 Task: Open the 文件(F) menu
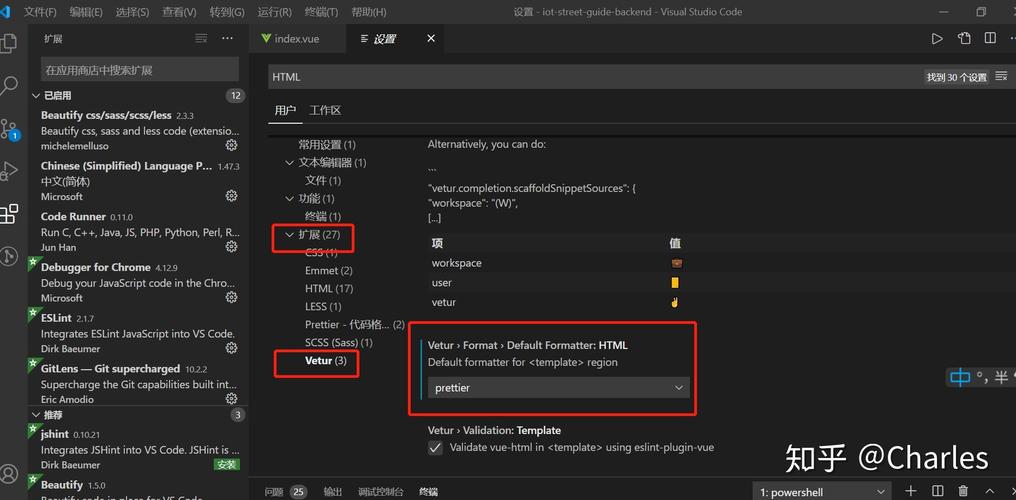click(x=40, y=12)
